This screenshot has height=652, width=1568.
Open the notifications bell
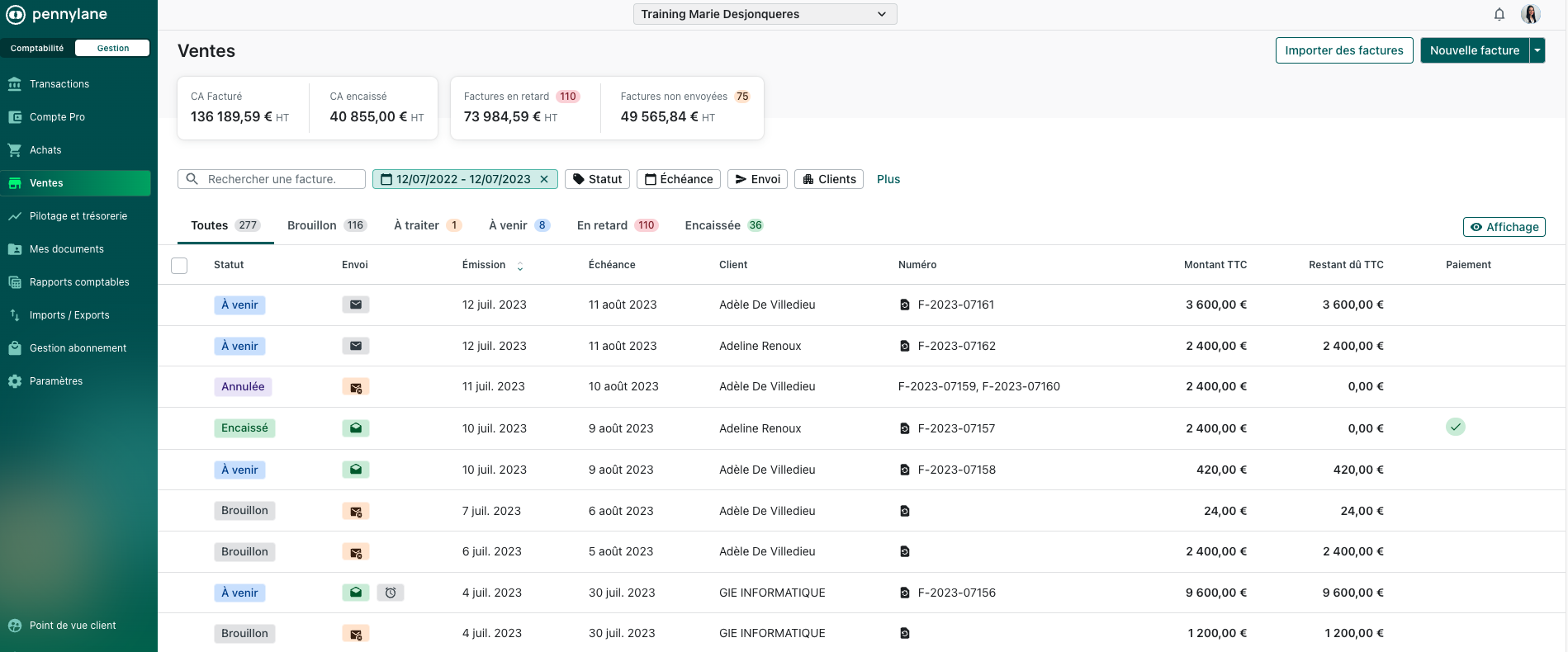1499,14
